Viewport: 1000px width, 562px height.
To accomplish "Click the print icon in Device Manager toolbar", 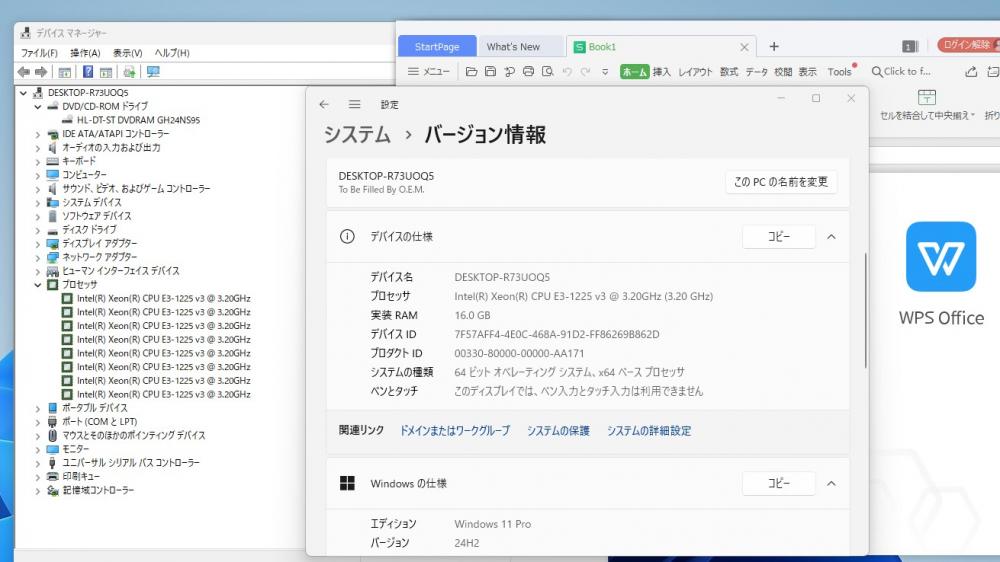I will pyautogui.click(x=129, y=72).
